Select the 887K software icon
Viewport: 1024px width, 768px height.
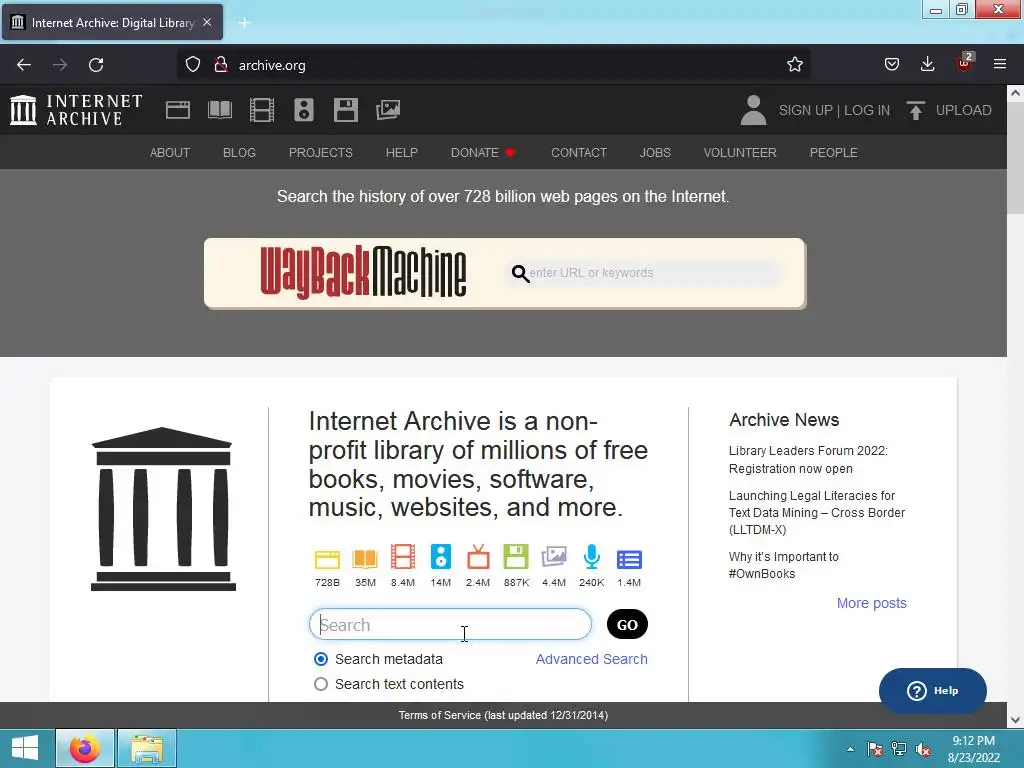click(x=516, y=557)
